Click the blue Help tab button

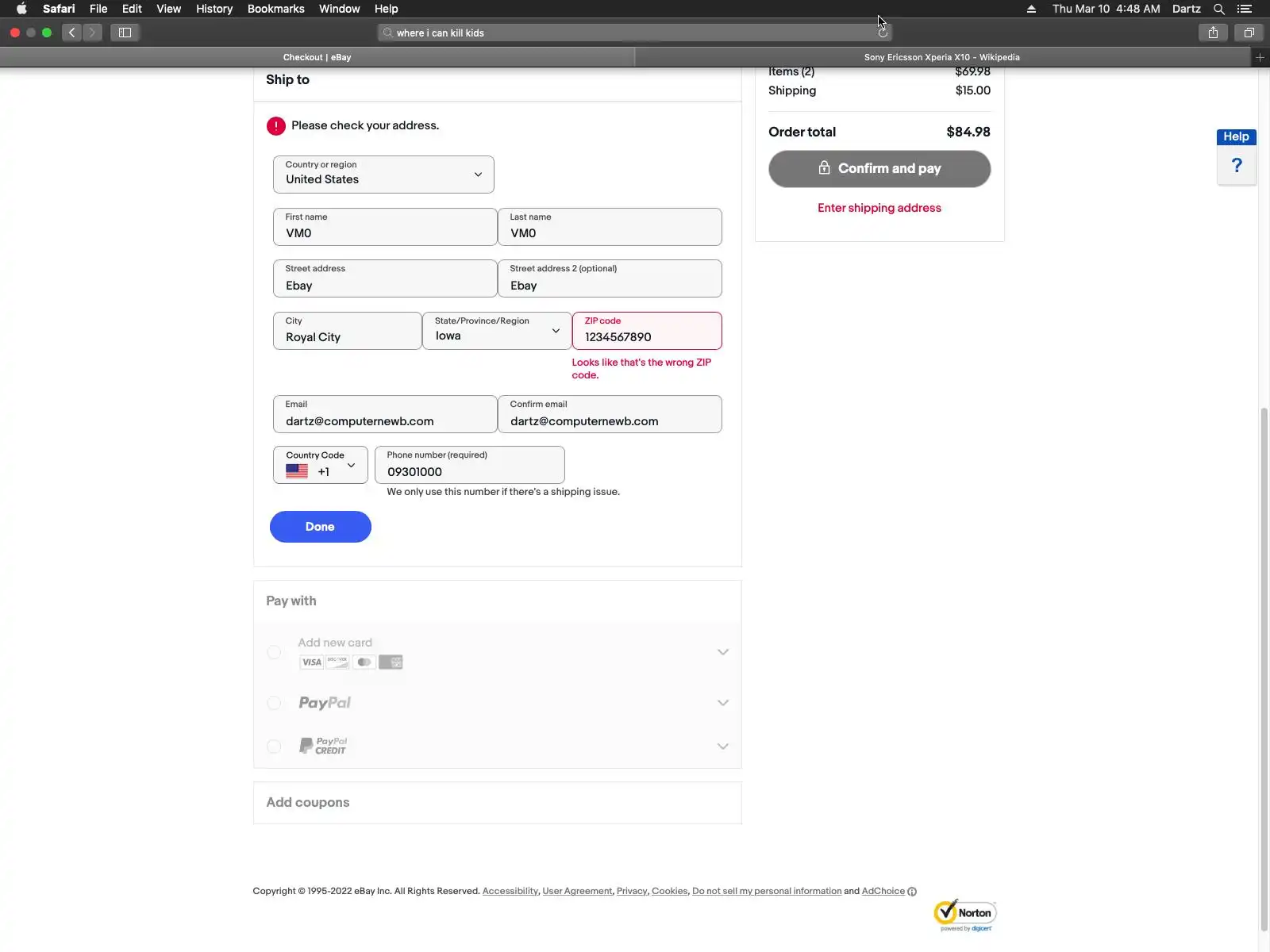click(x=1237, y=136)
